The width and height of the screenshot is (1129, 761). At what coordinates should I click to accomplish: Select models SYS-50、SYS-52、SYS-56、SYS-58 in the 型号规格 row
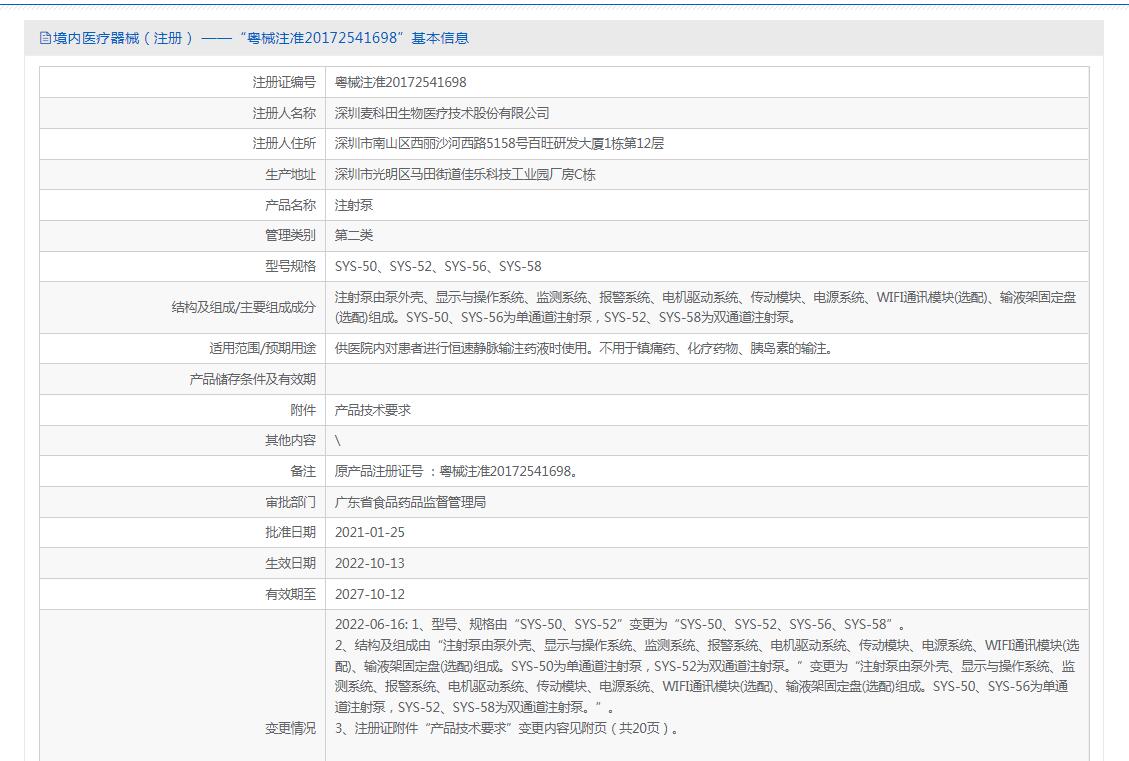pos(438,266)
